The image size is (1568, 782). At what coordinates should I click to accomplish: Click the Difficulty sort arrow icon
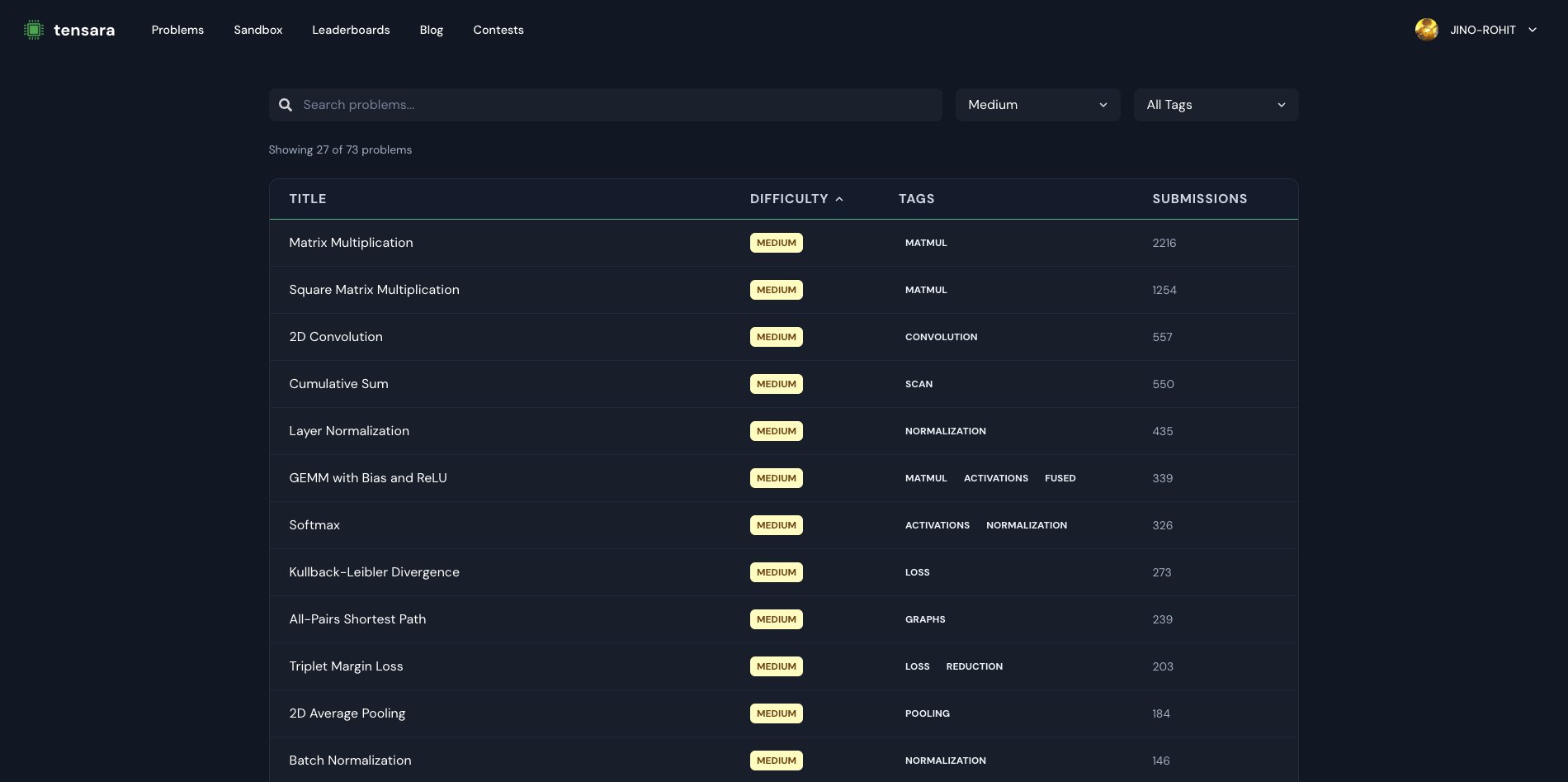[839, 199]
